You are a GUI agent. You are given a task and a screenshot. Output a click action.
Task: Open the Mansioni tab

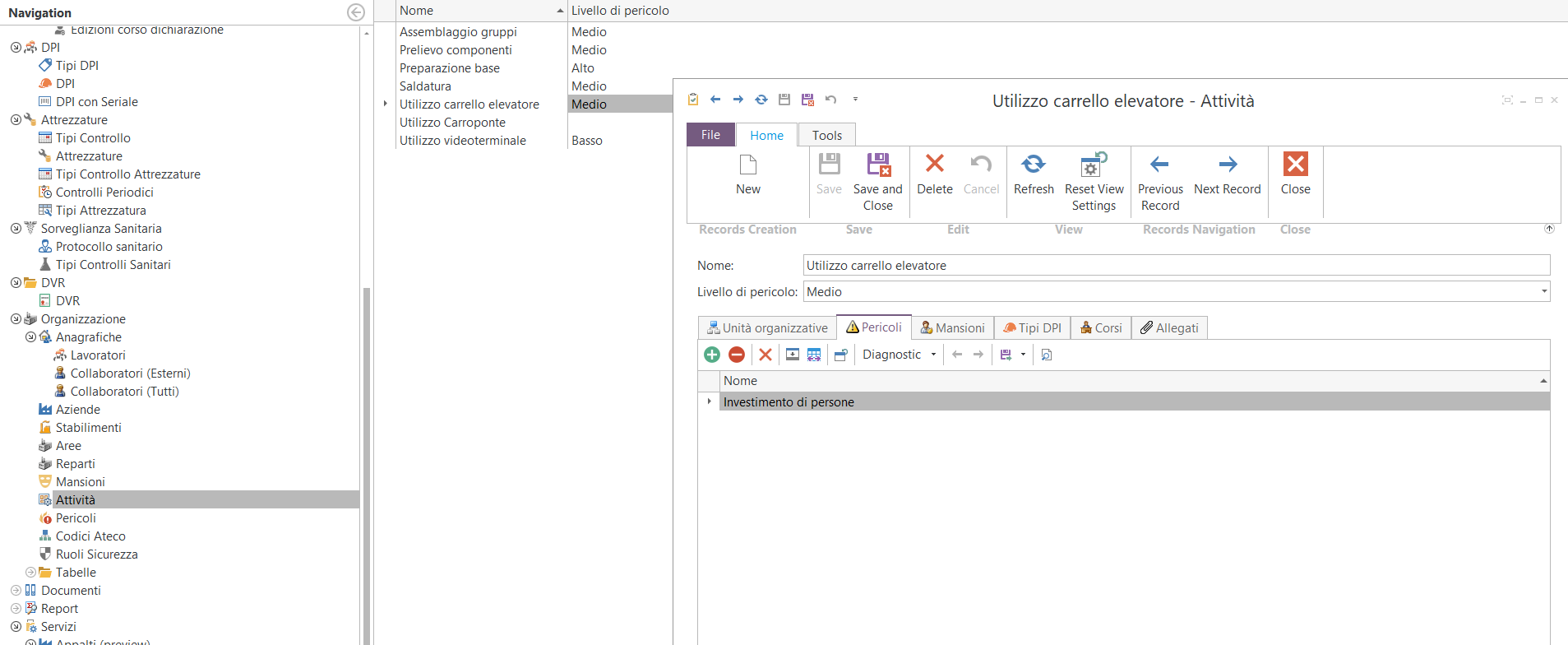pos(952,328)
